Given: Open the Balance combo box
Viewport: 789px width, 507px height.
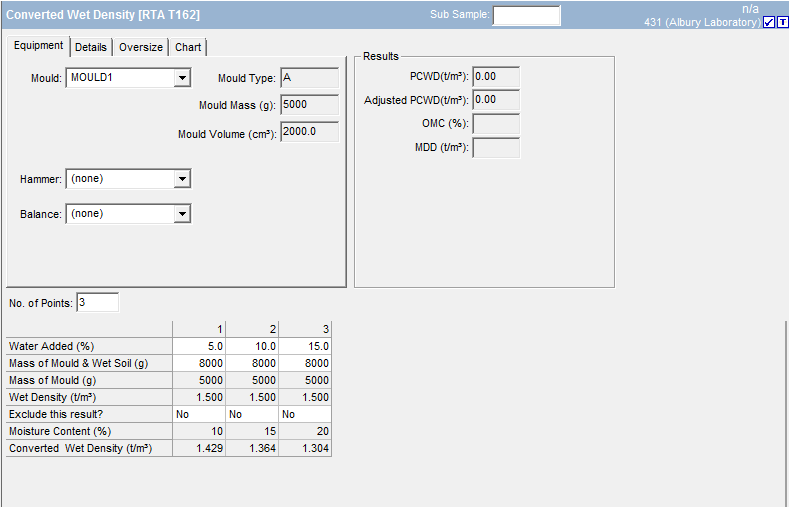Looking at the screenshot, I should 182,214.
